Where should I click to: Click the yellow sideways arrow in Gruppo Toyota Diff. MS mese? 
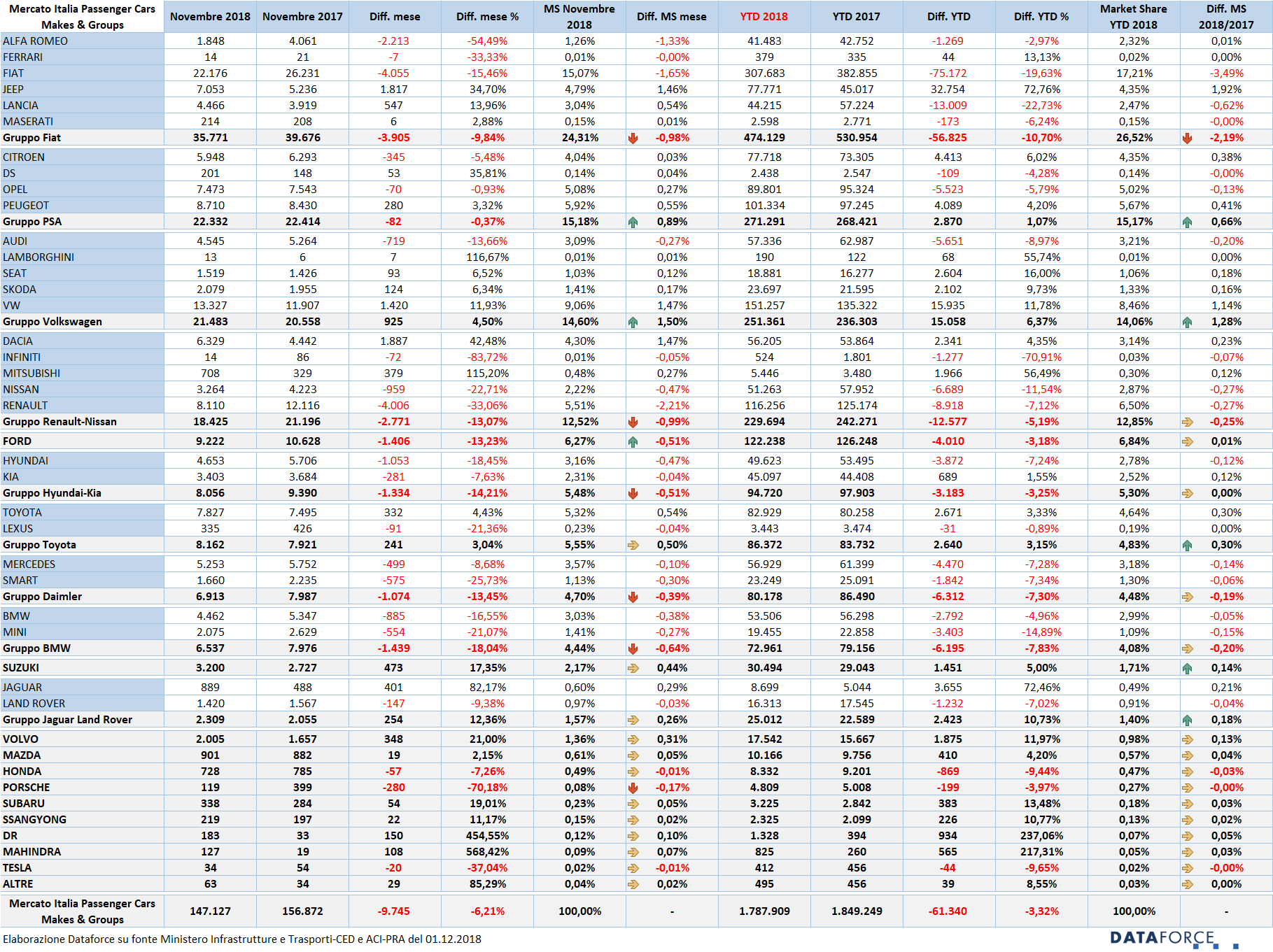point(633,545)
